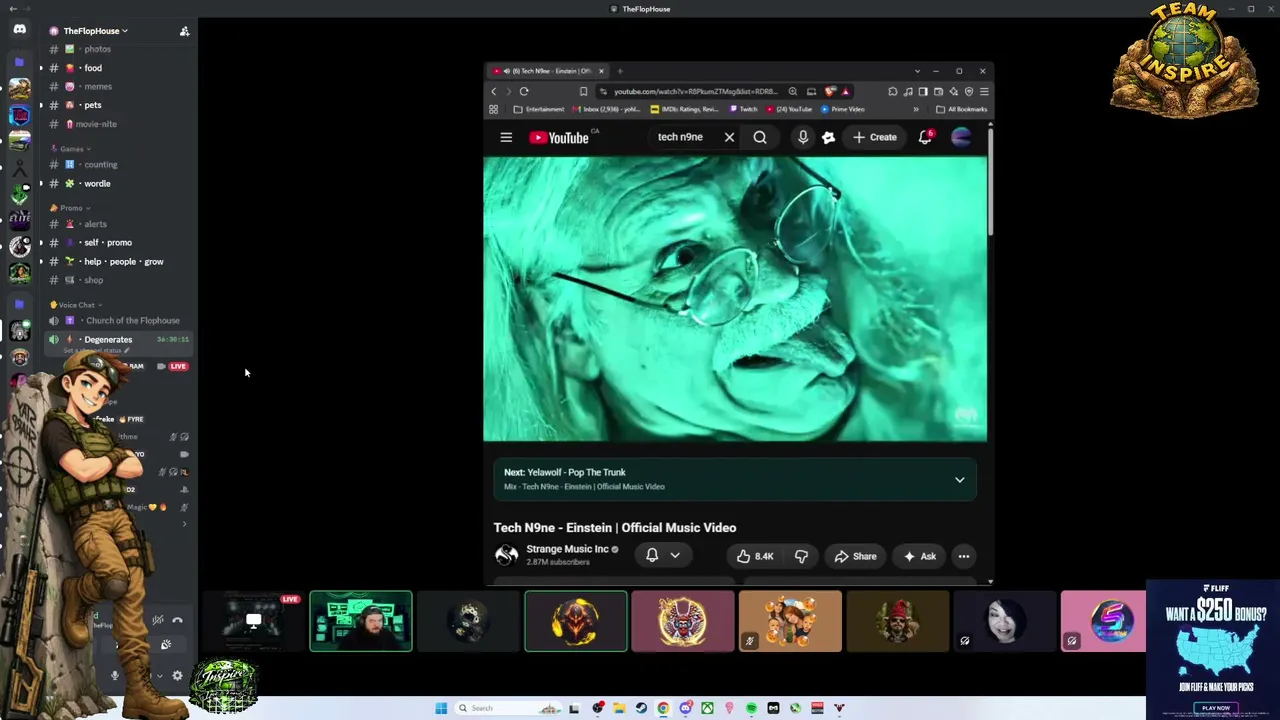
Task: Click the browser address bar URL
Action: pos(695,91)
